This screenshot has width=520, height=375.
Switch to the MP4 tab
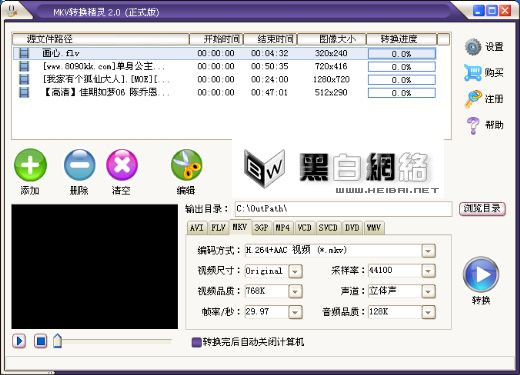283,228
